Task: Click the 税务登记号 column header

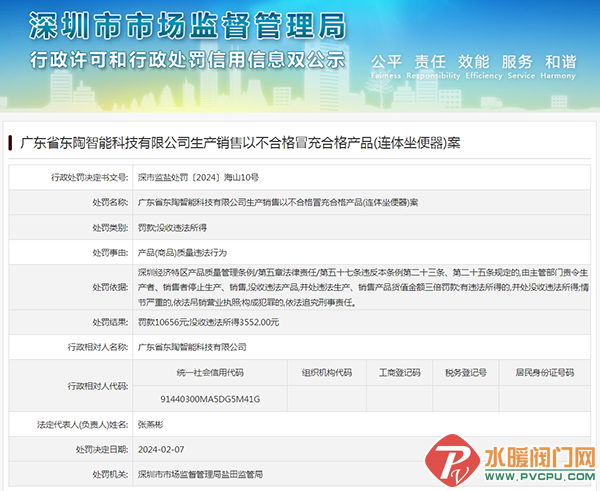Action: tap(466, 372)
